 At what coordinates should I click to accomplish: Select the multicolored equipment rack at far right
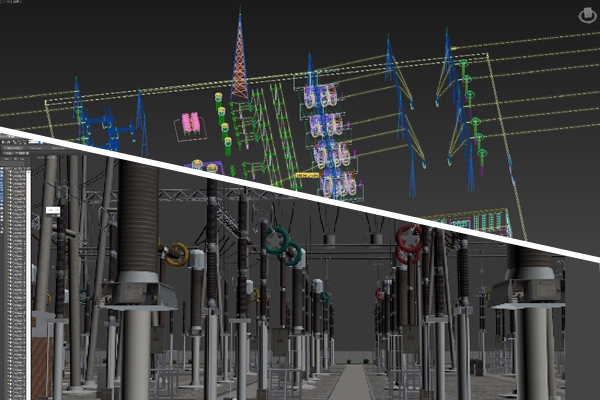[482, 222]
